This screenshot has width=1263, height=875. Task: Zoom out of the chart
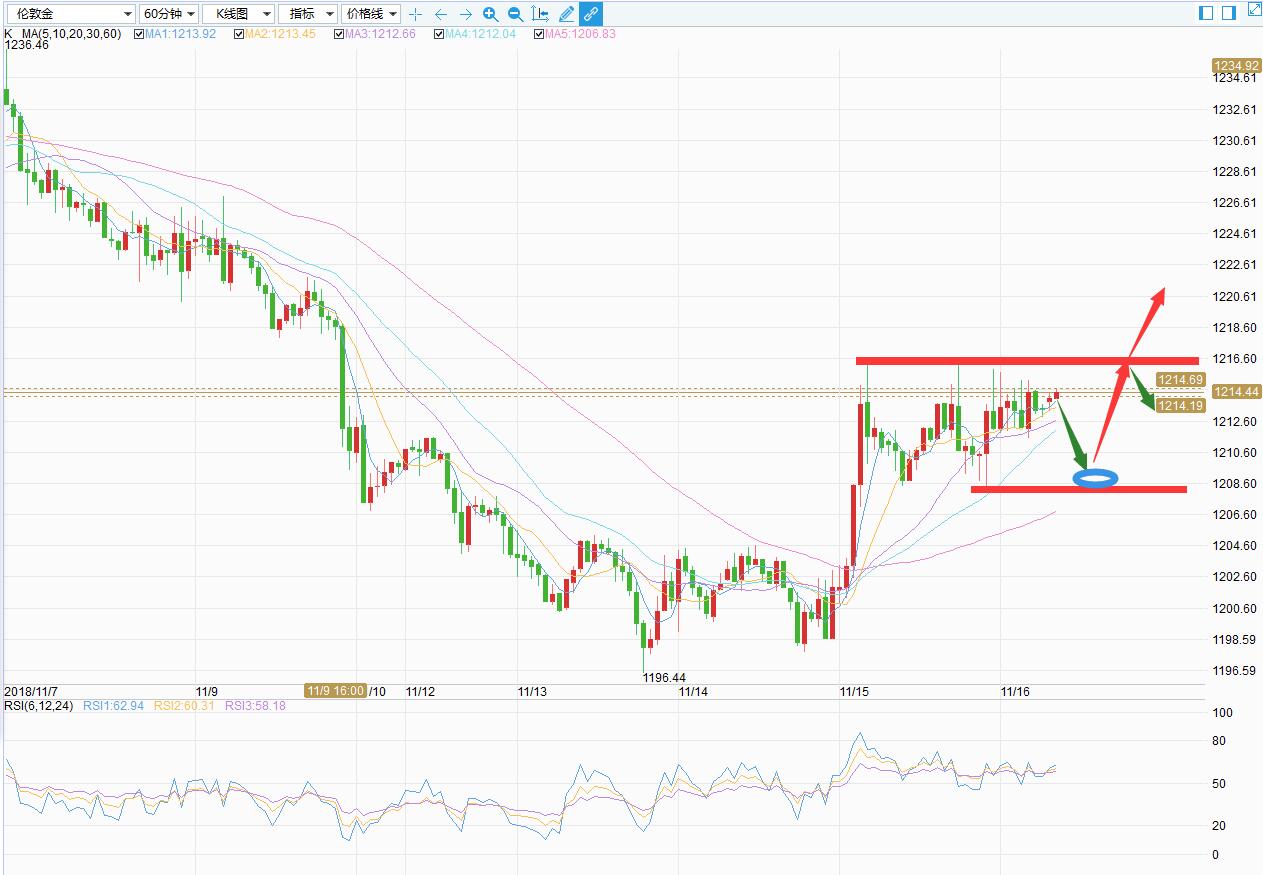[515, 14]
